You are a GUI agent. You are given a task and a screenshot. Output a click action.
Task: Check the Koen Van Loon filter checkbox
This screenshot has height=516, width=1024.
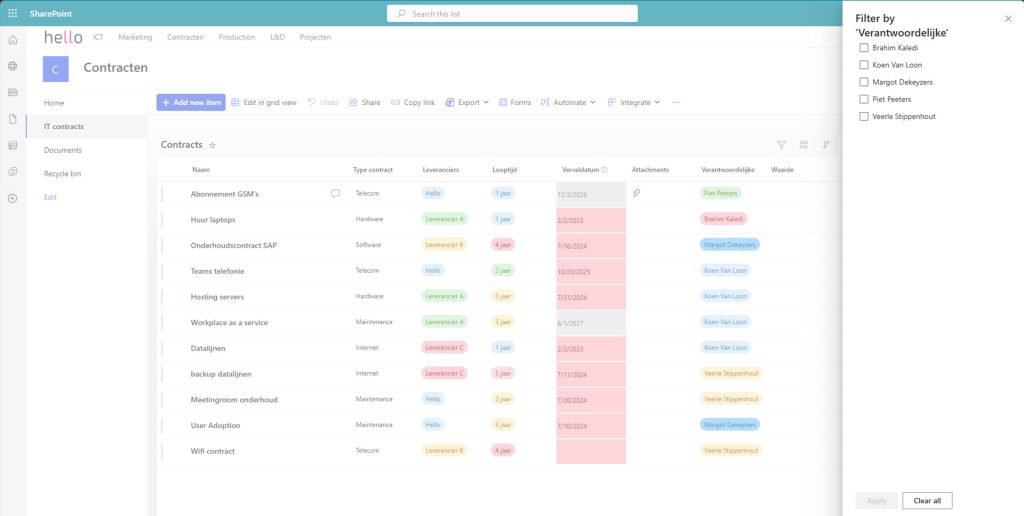[864, 65]
